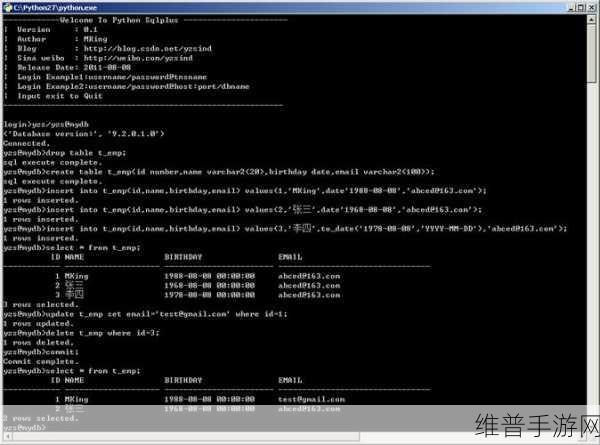The width and height of the screenshot is (600, 445).
Task: Click the BIRTHDAY header in first result table
Action: (187, 256)
